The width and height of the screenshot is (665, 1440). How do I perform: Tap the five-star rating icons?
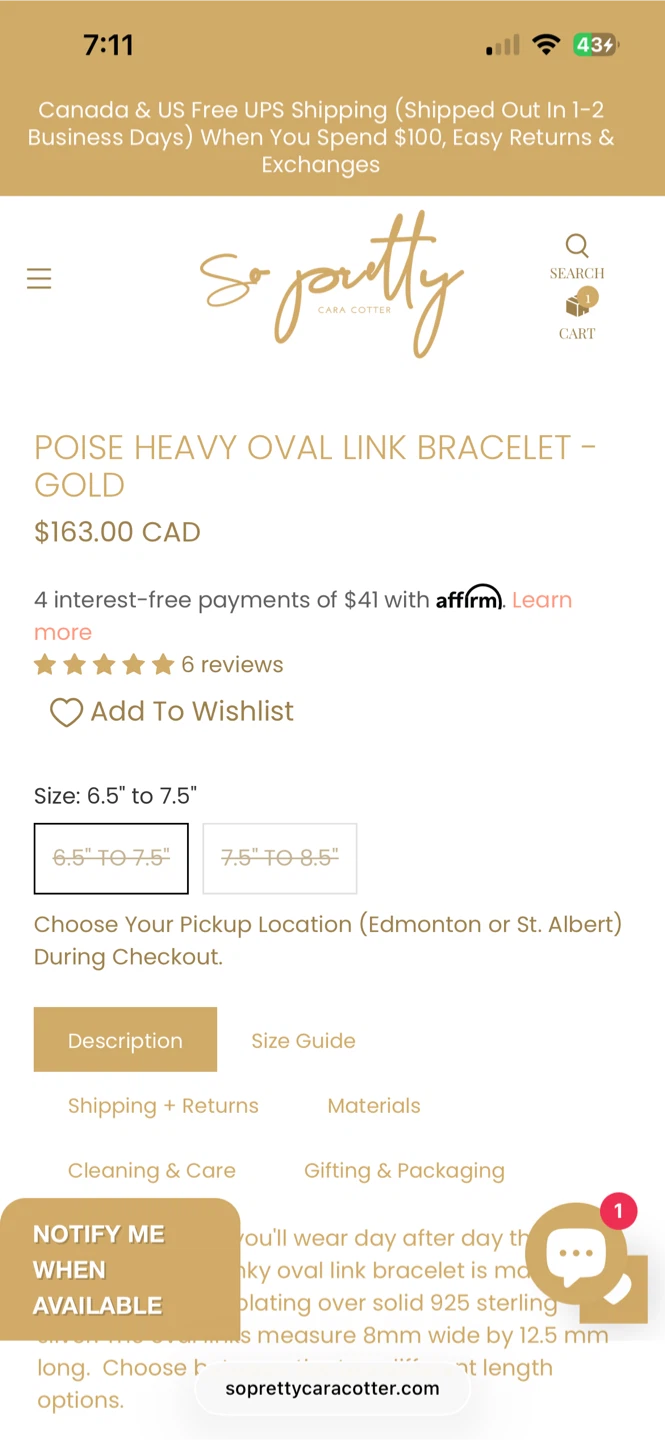tap(104, 665)
